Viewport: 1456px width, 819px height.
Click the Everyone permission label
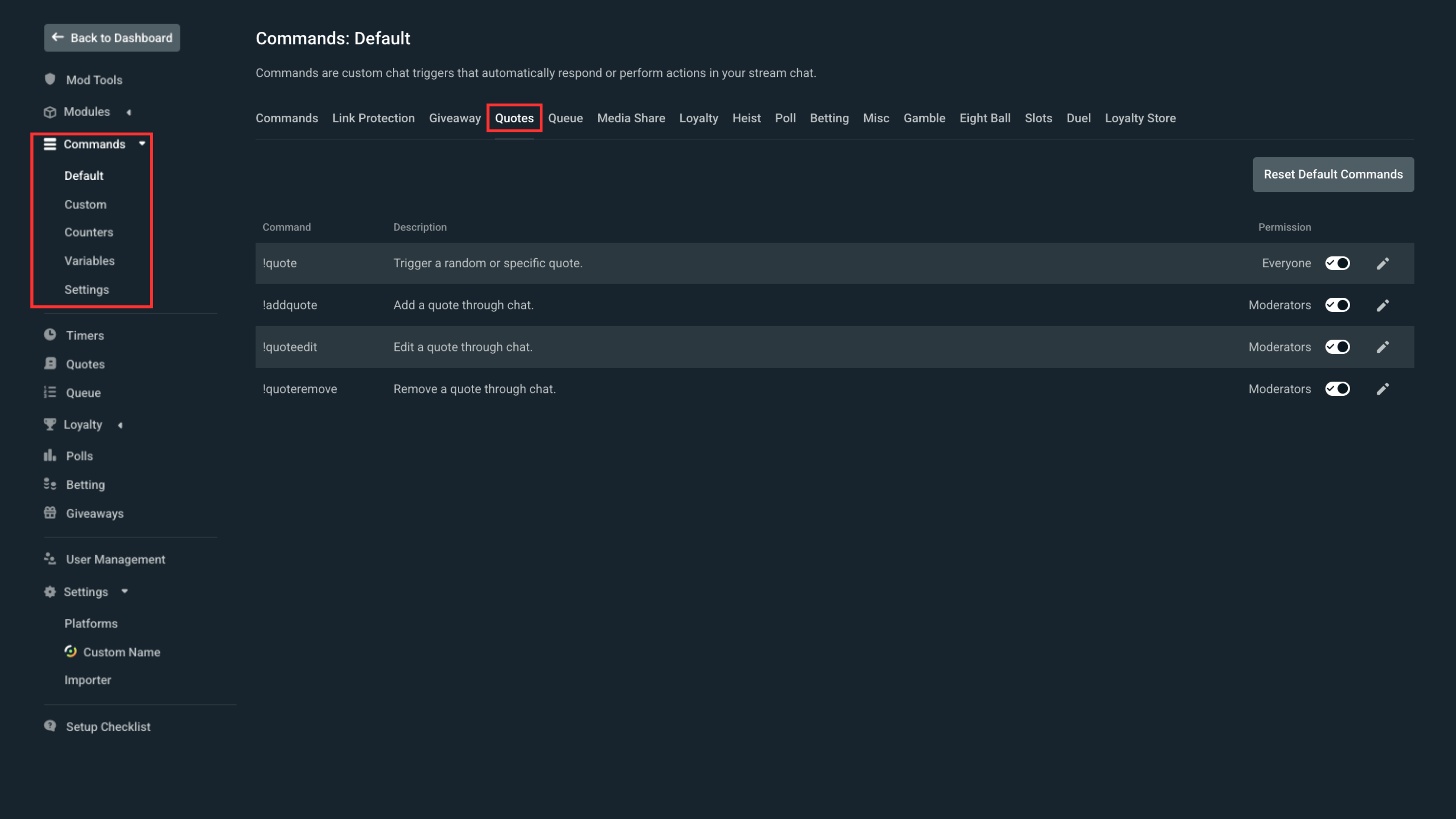[1287, 263]
